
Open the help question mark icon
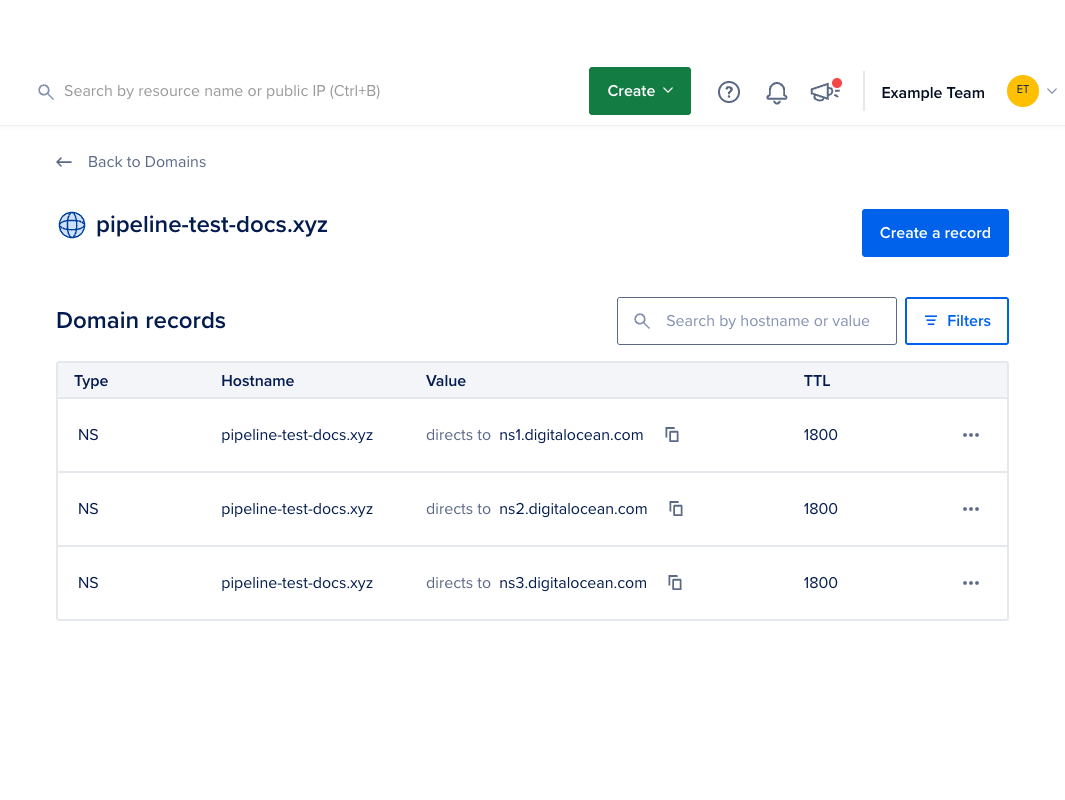point(729,92)
